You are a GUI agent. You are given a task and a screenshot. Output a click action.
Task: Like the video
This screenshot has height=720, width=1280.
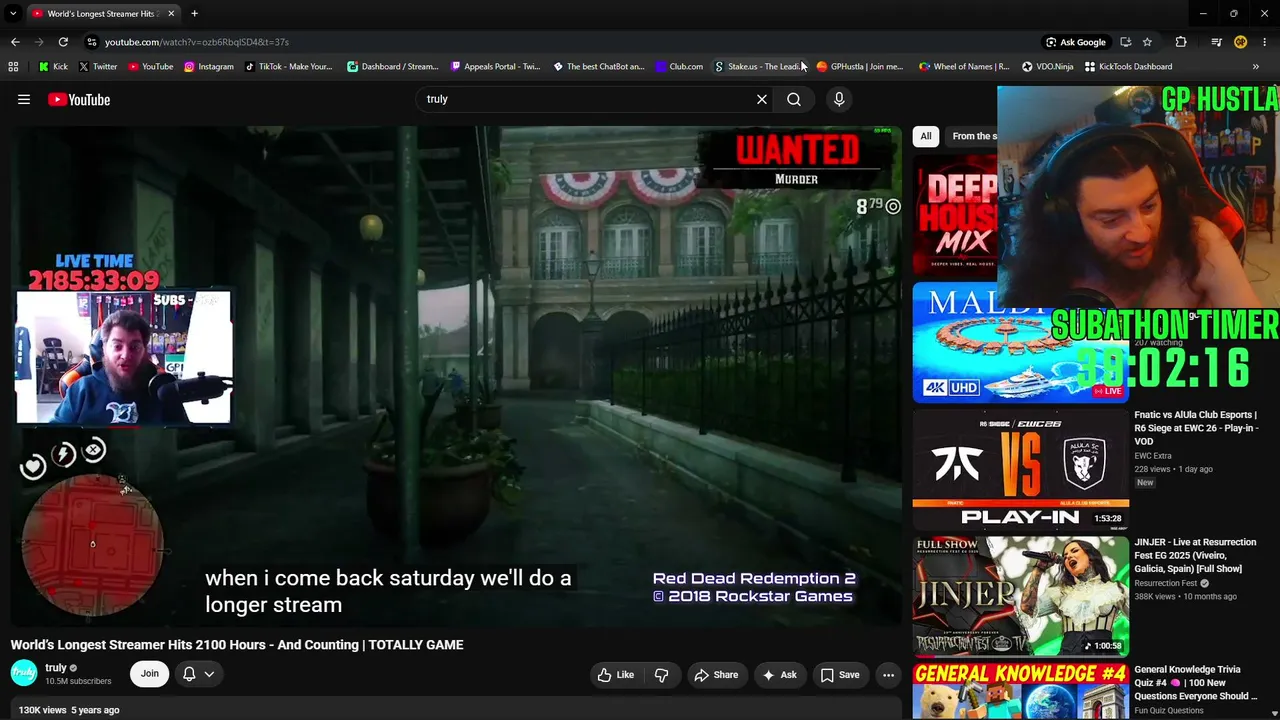pyautogui.click(x=616, y=675)
